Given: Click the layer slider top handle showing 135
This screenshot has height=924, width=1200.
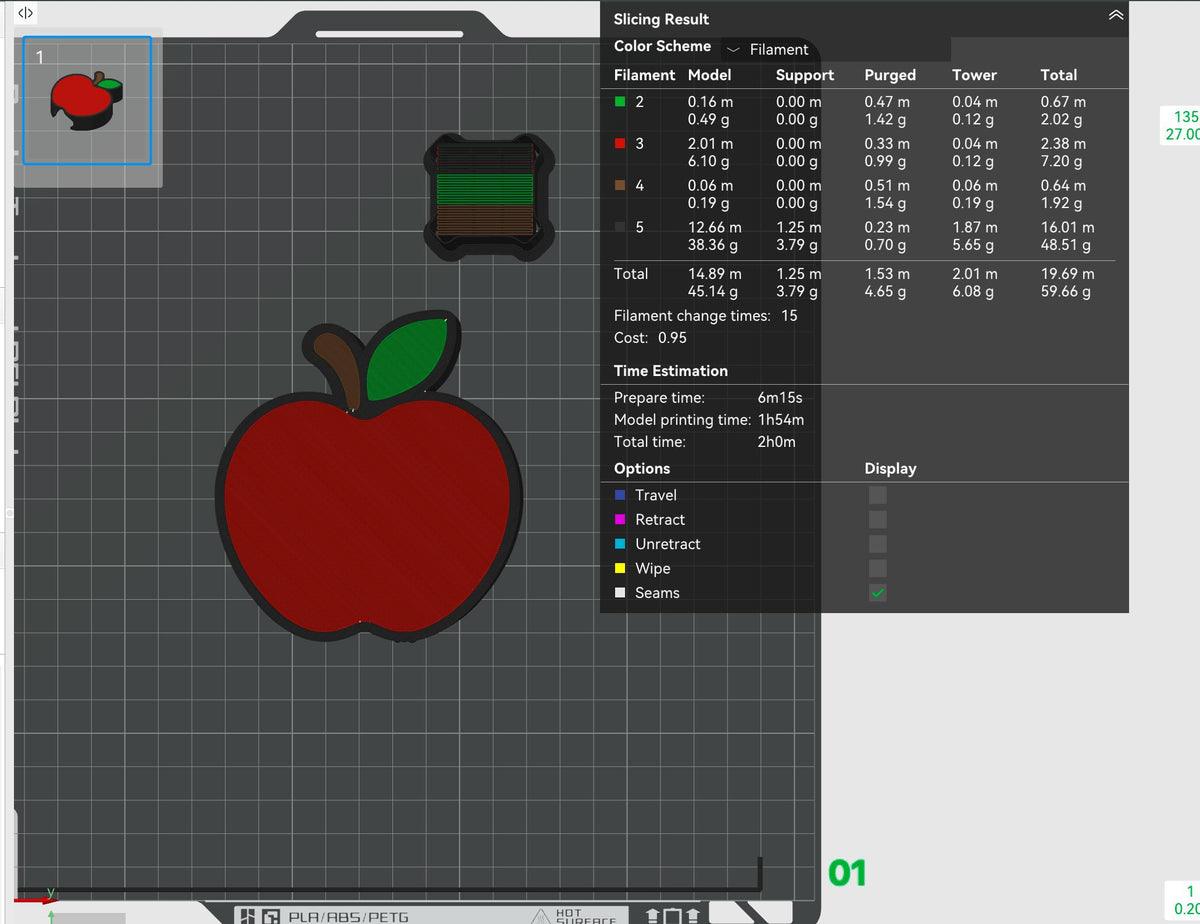Looking at the screenshot, I should tap(1180, 125).
